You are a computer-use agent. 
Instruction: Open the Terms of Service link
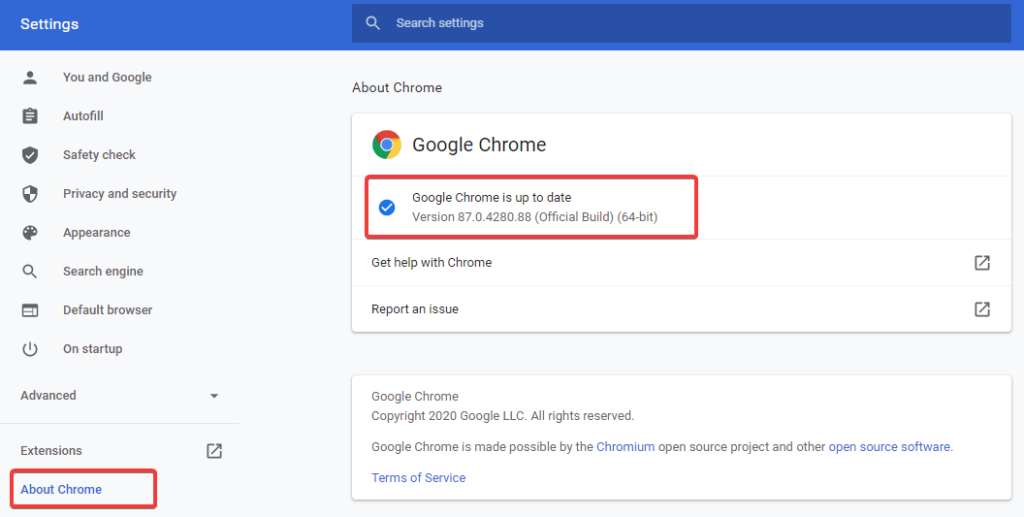coord(418,478)
